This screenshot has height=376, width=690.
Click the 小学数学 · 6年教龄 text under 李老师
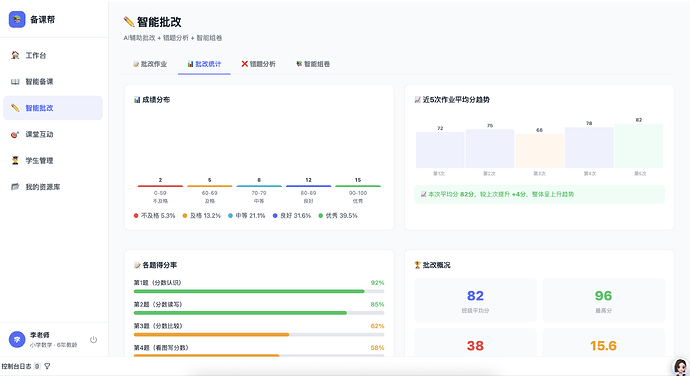(54, 345)
